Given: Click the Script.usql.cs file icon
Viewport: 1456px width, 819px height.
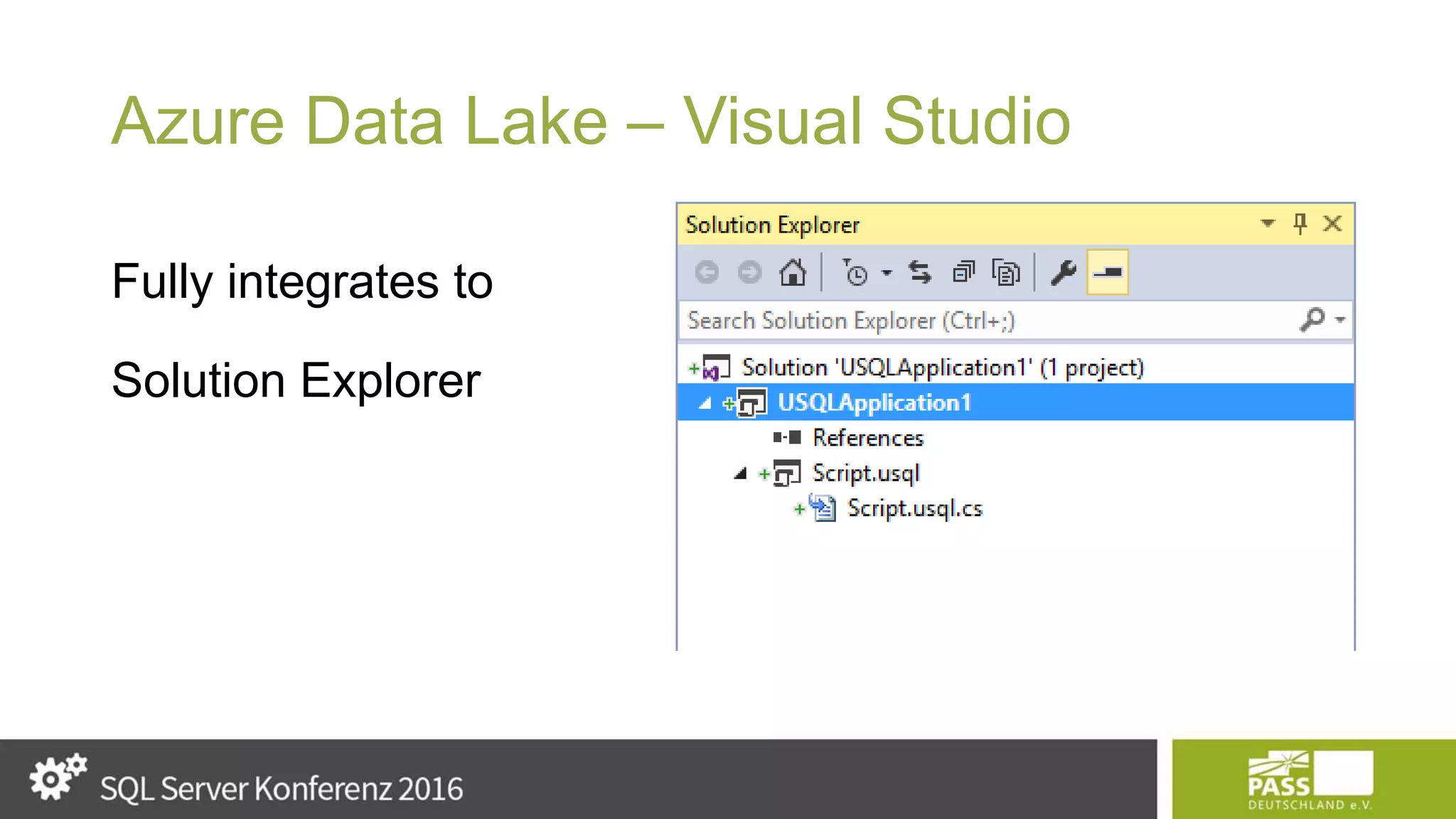Looking at the screenshot, I should [x=823, y=508].
